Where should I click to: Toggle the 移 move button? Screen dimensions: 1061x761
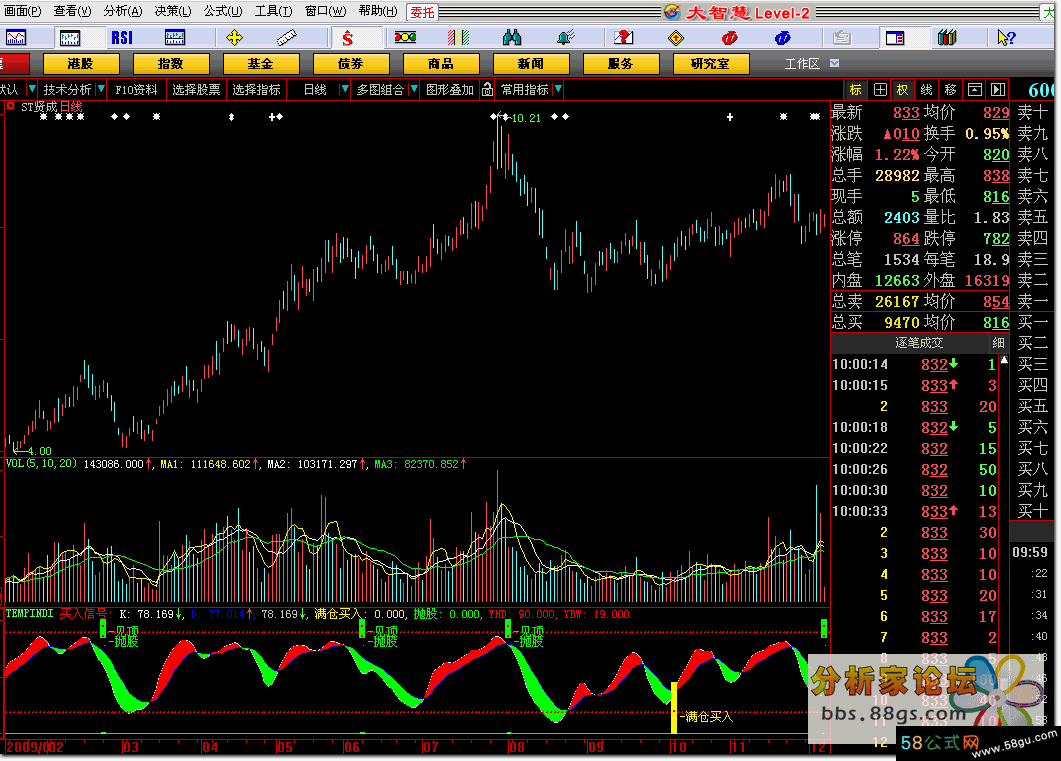click(951, 90)
